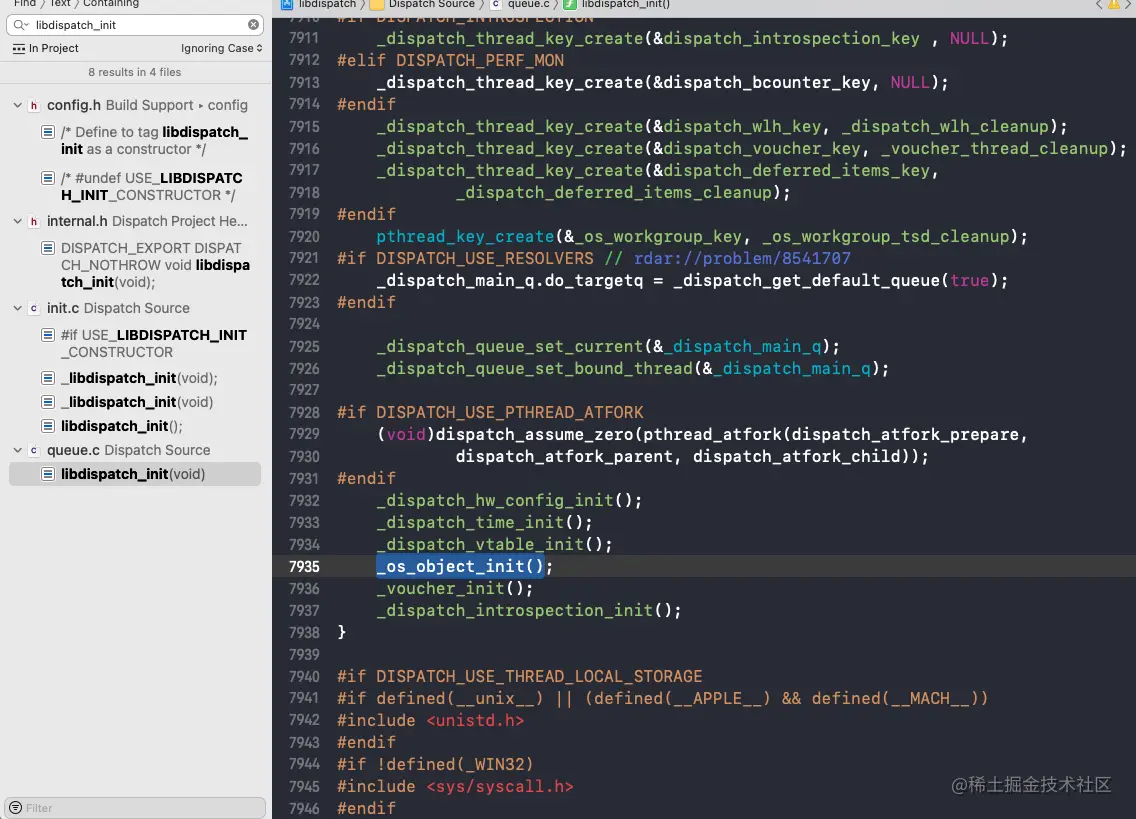
Task: Open the filter options icon
Action: [x=15, y=807]
